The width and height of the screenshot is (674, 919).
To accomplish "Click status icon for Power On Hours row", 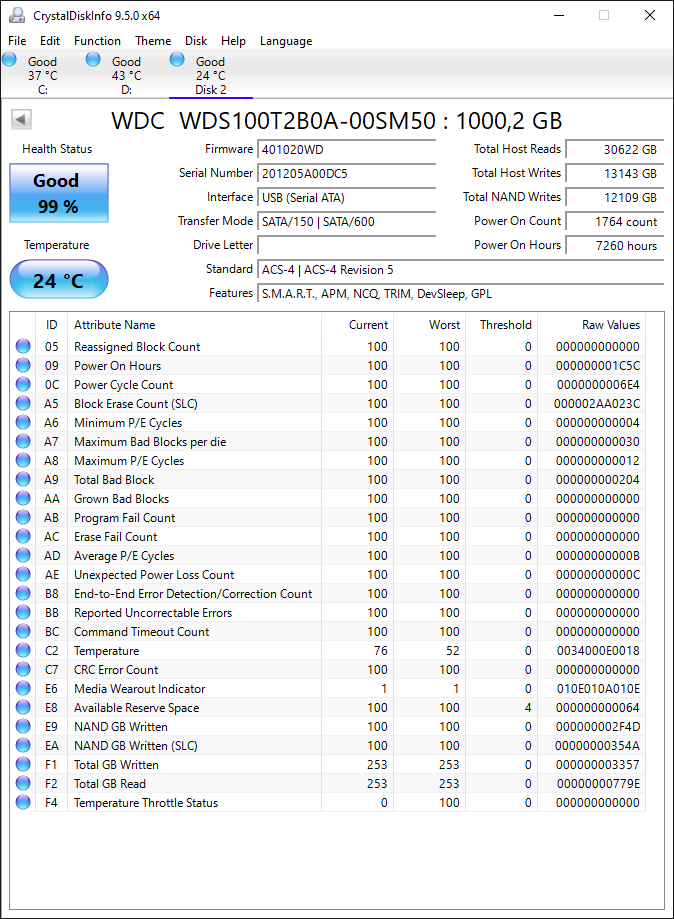I will coord(23,365).
